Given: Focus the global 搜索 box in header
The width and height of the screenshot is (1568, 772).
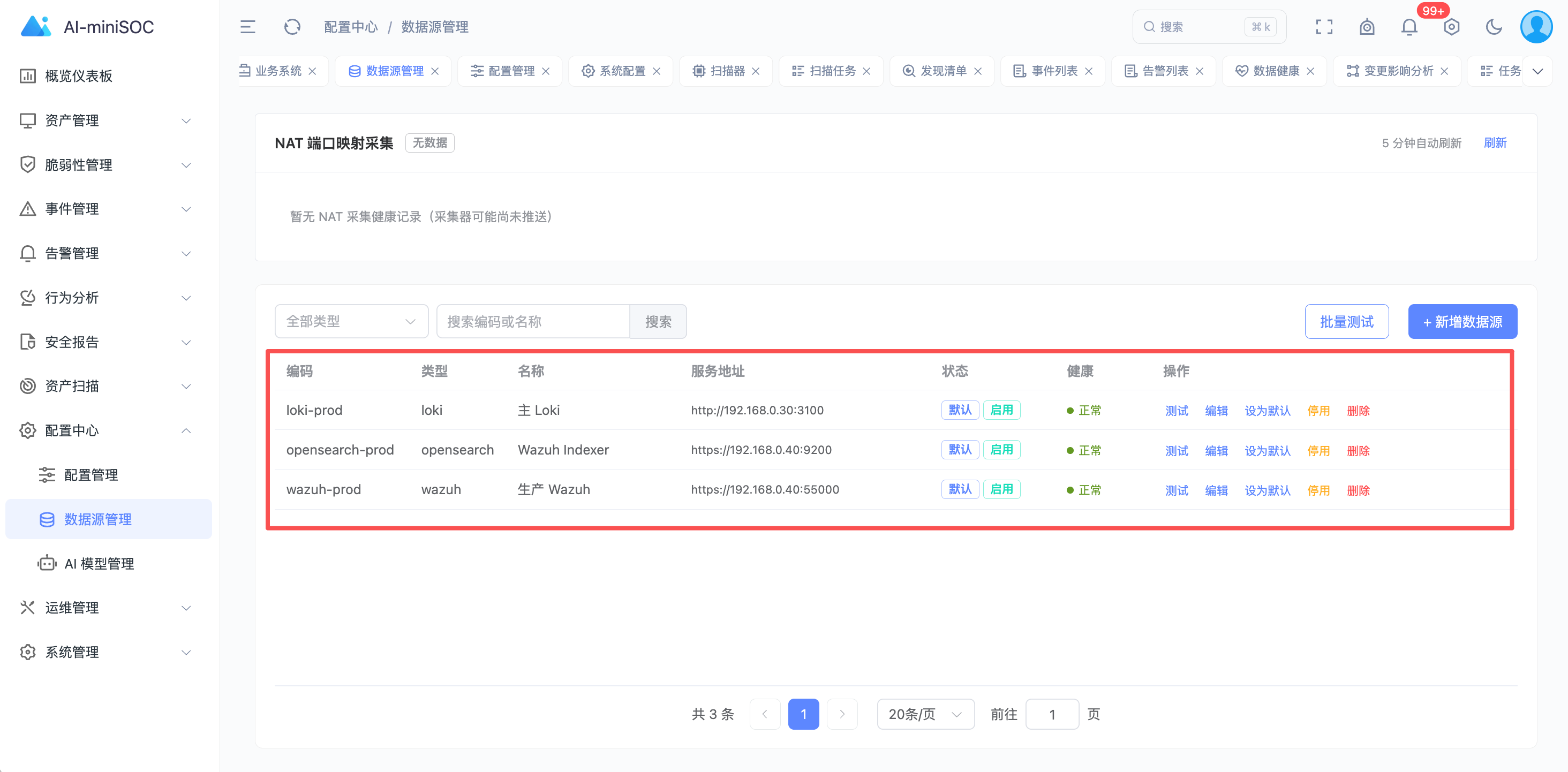Looking at the screenshot, I should coord(1209,27).
